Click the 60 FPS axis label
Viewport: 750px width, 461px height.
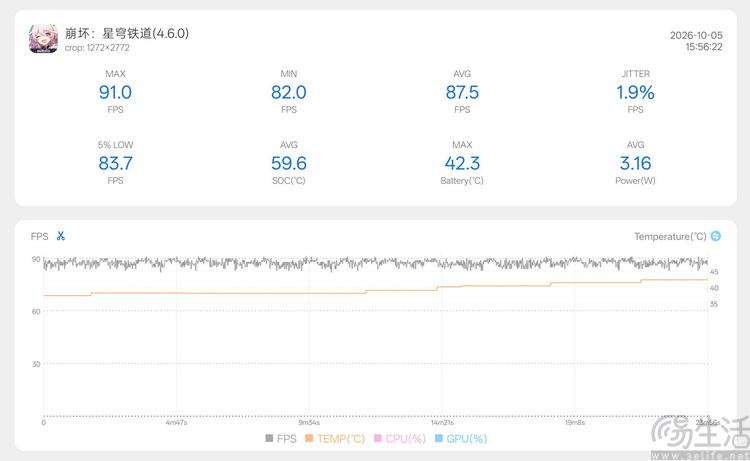[36, 311]
